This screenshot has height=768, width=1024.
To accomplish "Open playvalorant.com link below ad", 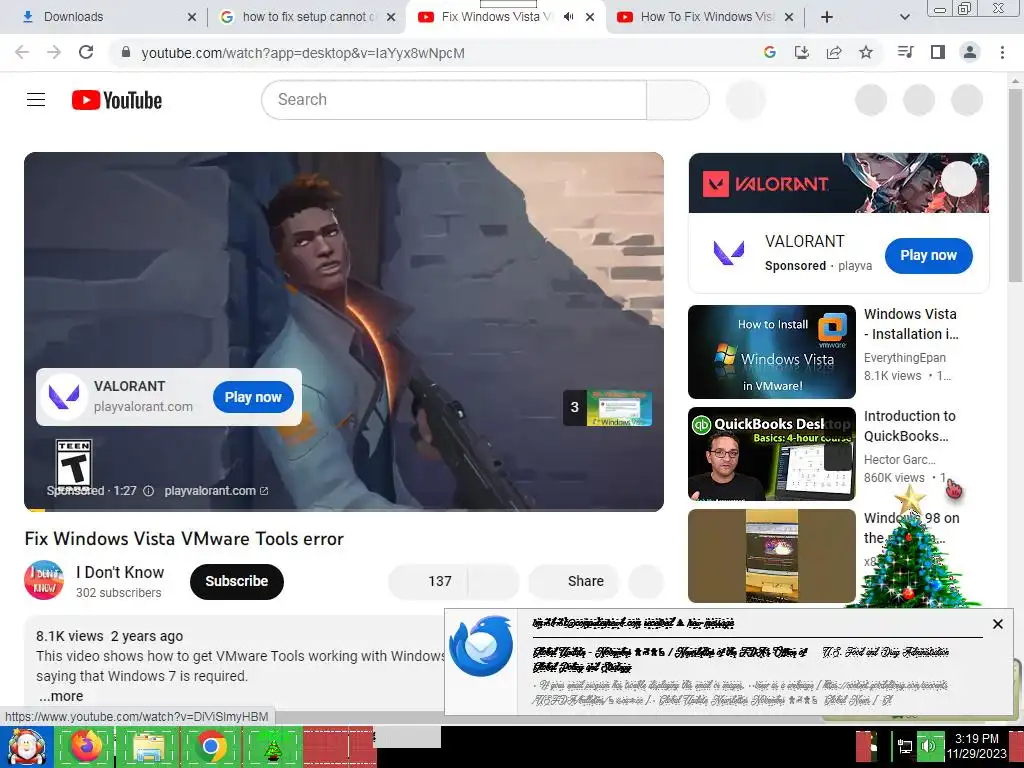I will pyautogui.click(x=216, y=490).
